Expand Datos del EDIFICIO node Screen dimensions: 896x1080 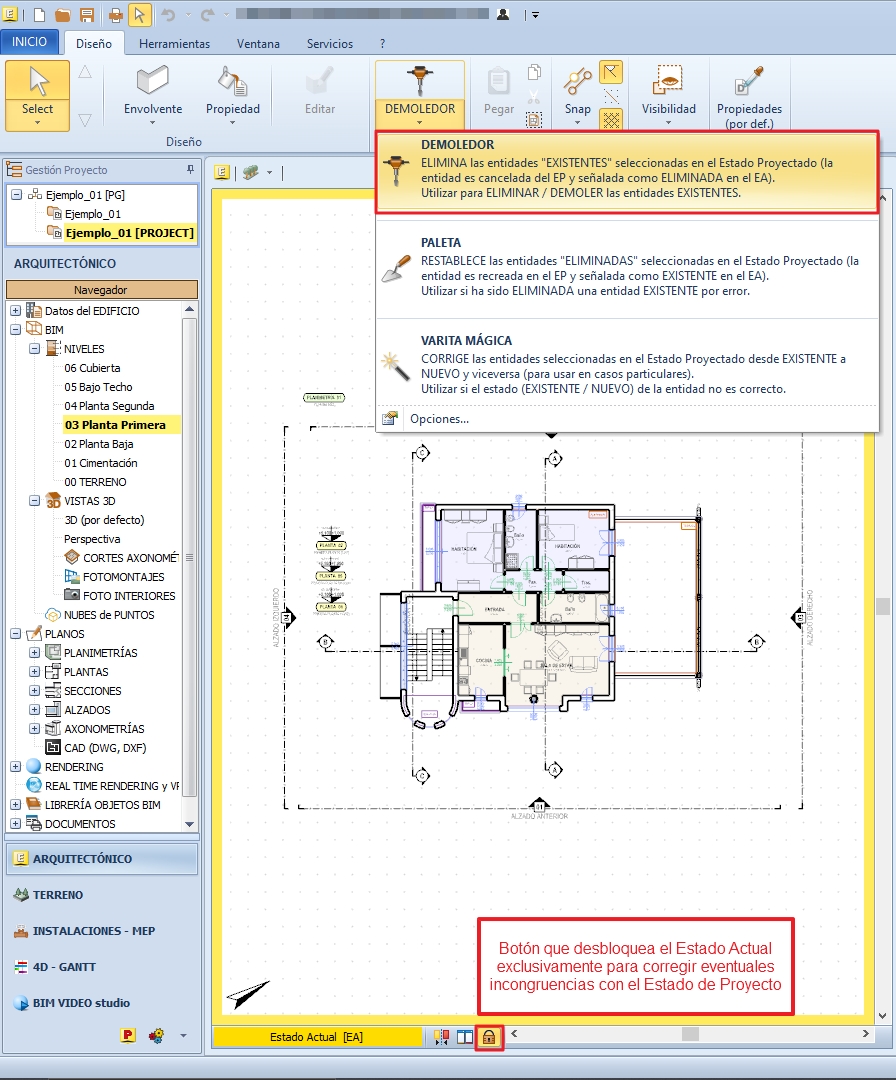(15, 311)
